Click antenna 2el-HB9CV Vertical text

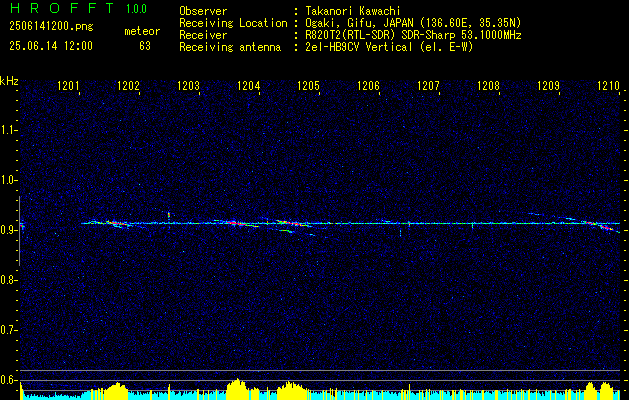[359, 47]
